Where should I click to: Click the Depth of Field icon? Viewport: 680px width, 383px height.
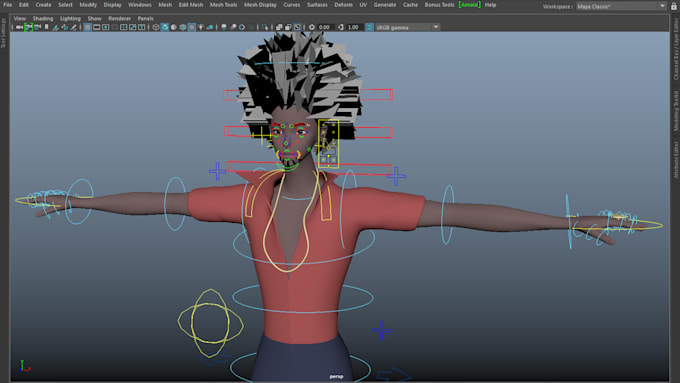(x=251, y=27)
